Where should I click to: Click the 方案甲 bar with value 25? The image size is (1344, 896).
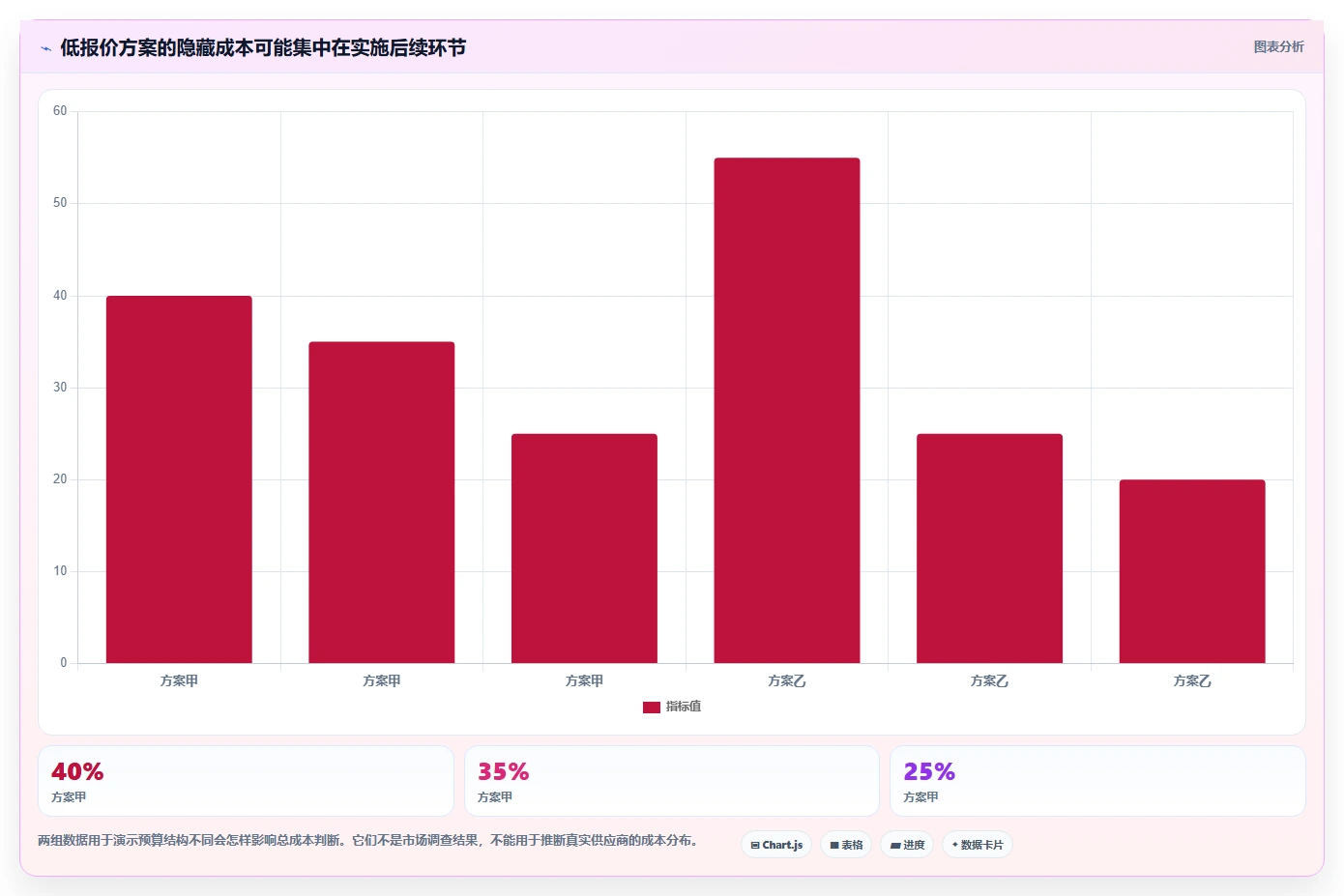point(584,548)
